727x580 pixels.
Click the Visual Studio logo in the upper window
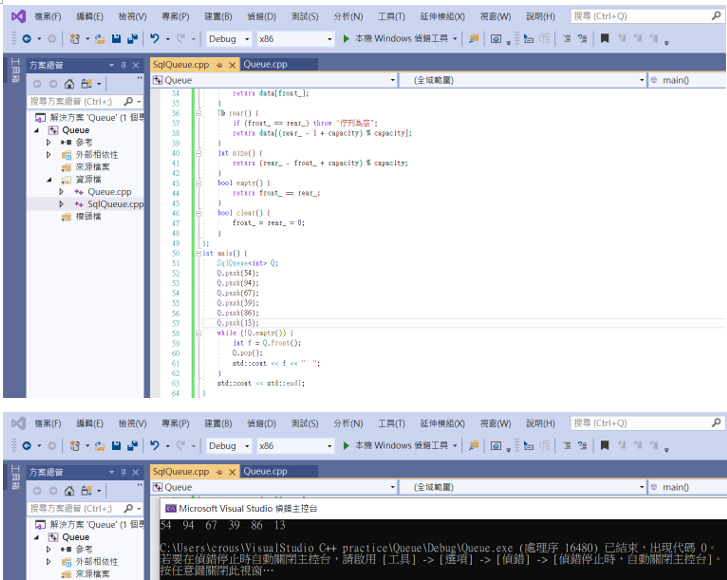(19, 17)
